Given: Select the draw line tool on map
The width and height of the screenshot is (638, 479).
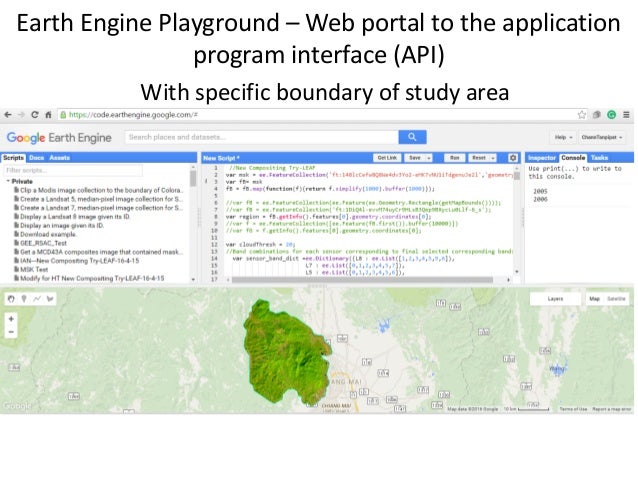Looking at the screenshot, I should click(x=37, y=299).
